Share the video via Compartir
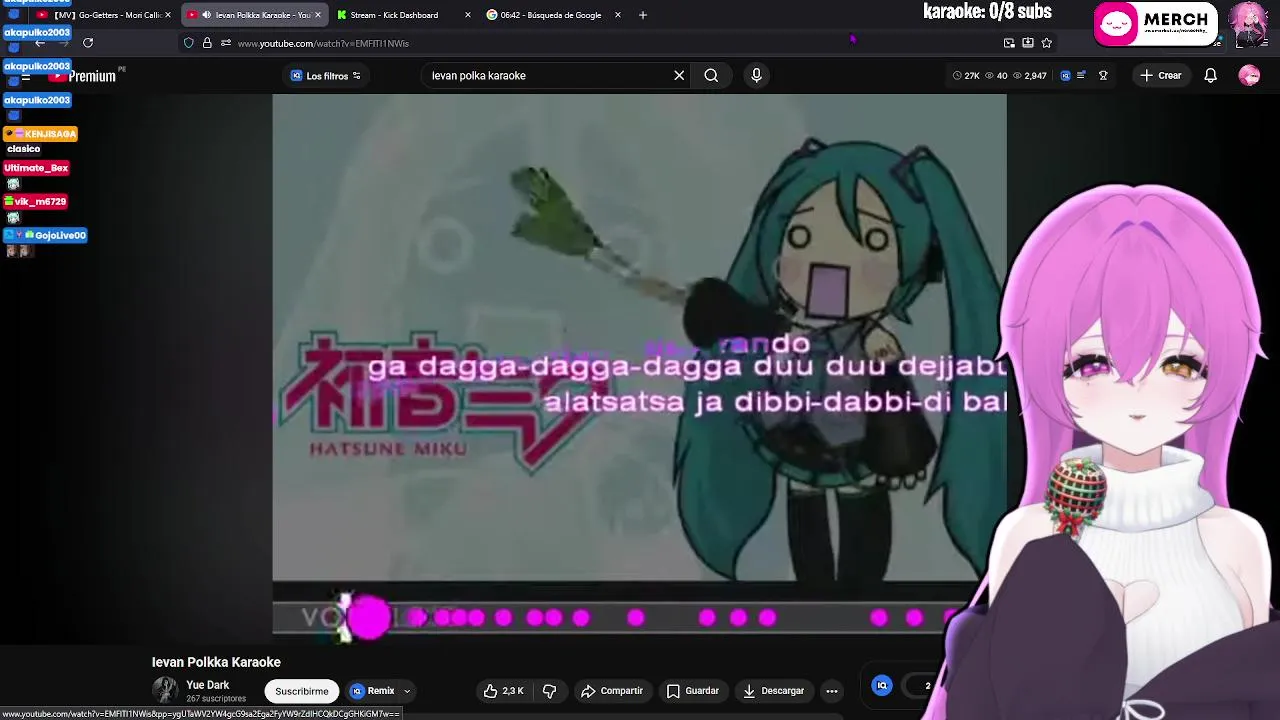Screen dimensions: 1280x720 click(612, 691)
